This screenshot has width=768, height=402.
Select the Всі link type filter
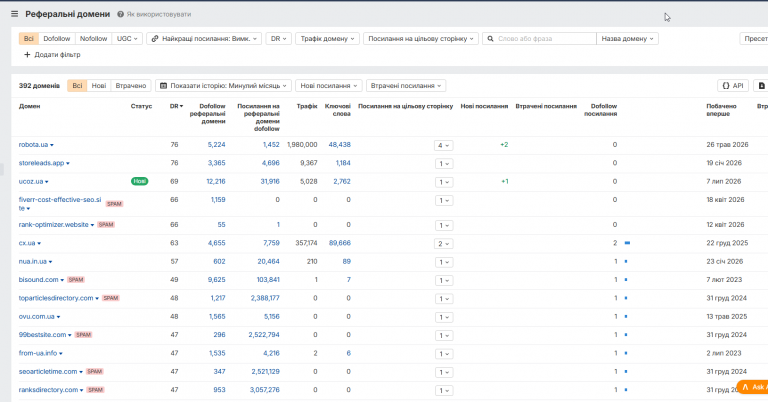point(28,39)
